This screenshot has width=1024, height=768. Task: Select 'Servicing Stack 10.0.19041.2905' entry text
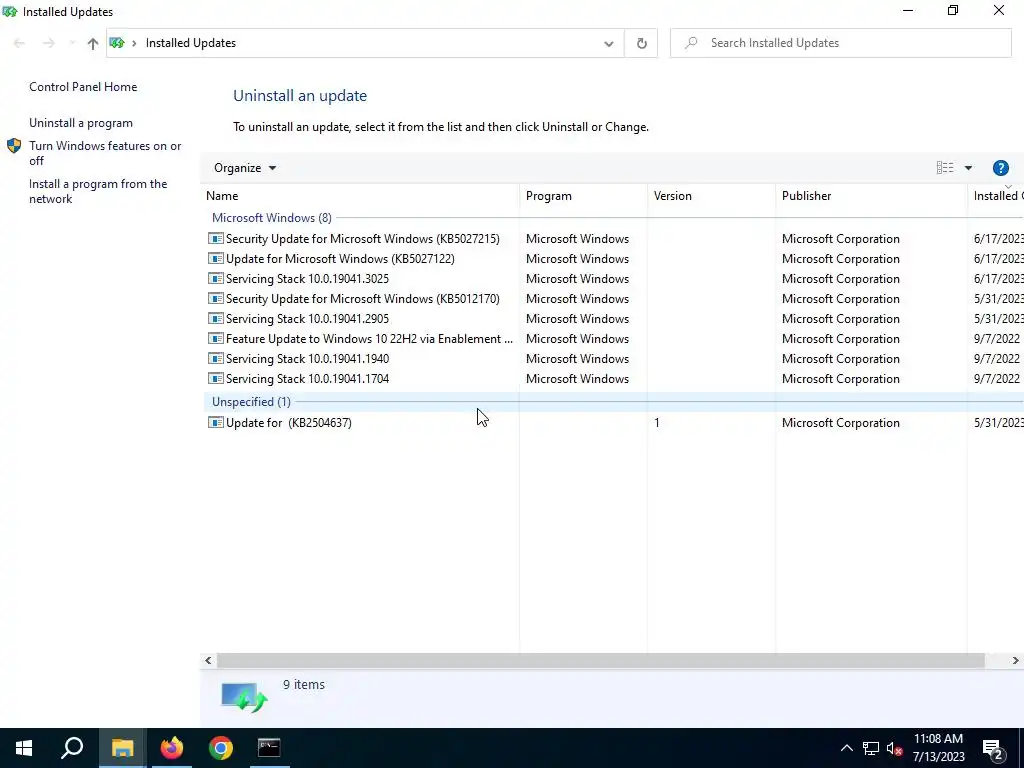click(x=308, y=319)
